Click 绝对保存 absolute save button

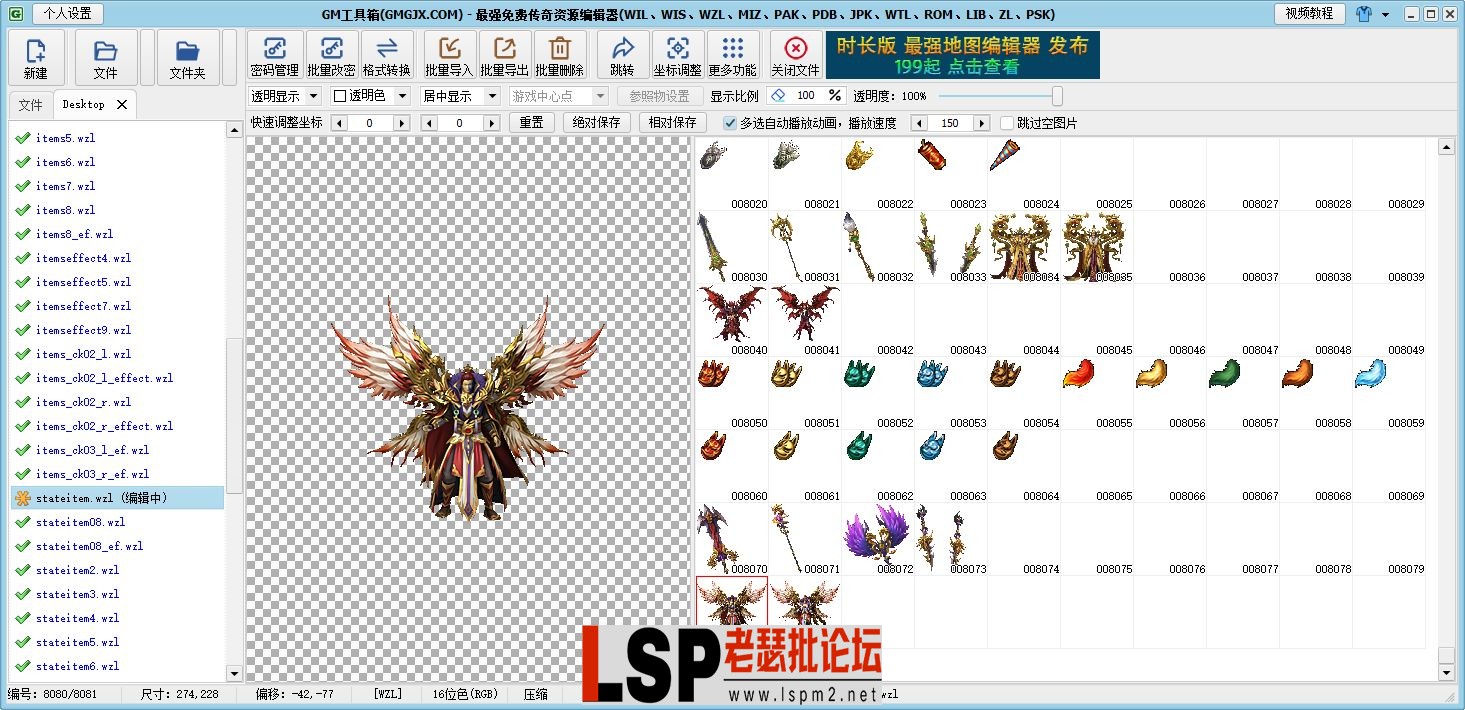(x=596, y=123)
